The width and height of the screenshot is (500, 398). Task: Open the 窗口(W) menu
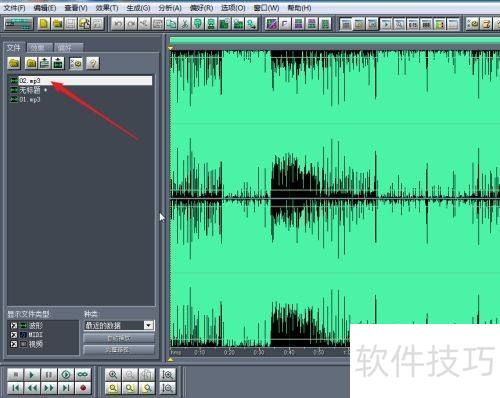266,8
